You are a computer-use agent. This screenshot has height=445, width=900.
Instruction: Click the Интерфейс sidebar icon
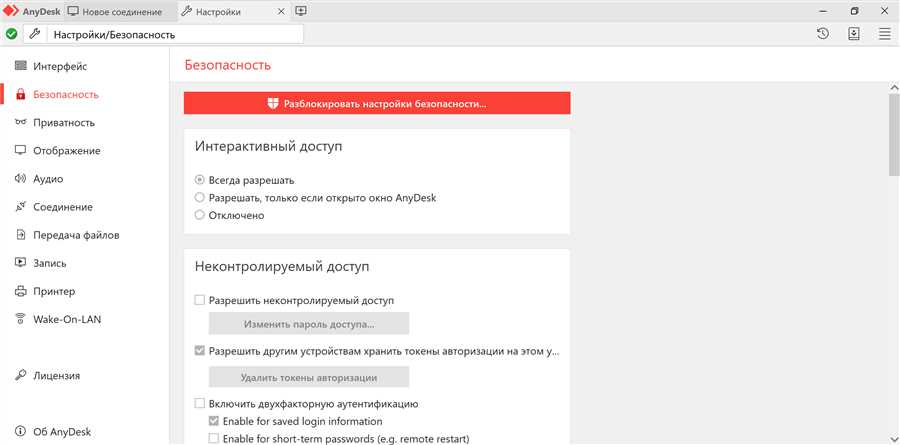click(x=21, y=66)
